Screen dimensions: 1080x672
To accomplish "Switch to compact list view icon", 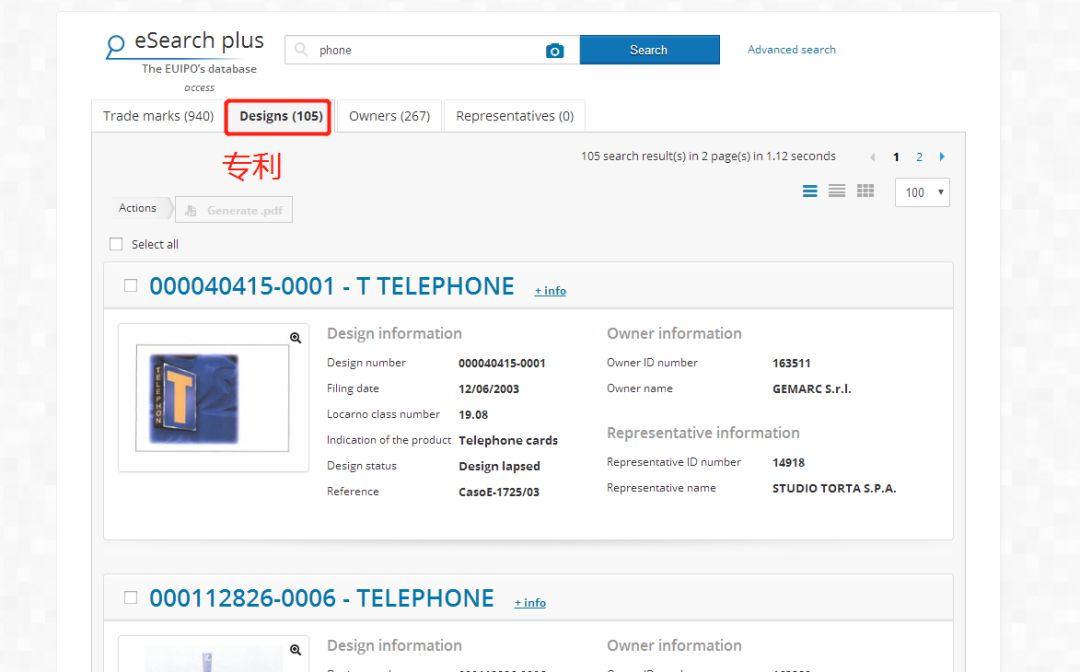I will coord(837,191).
